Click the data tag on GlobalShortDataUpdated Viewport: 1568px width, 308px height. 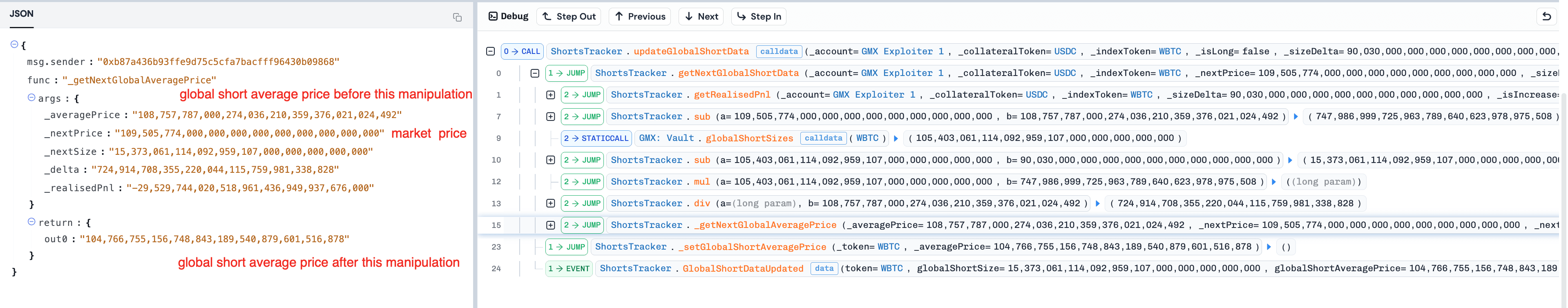[x=824, y=268]
